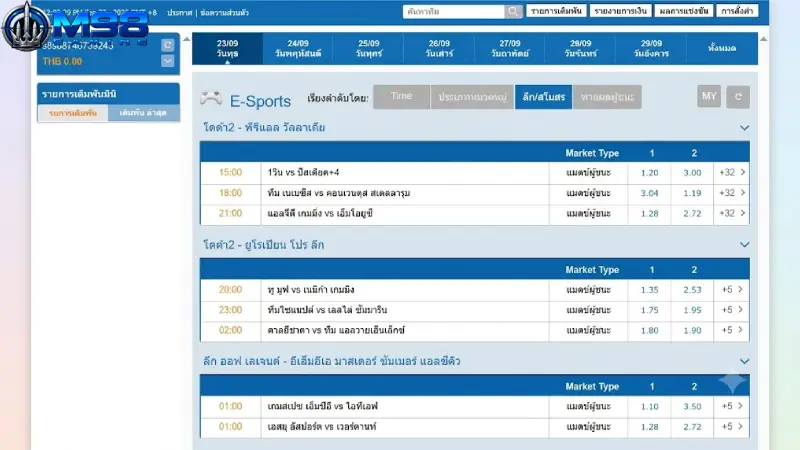Select the 26/09 date tab

439,48
